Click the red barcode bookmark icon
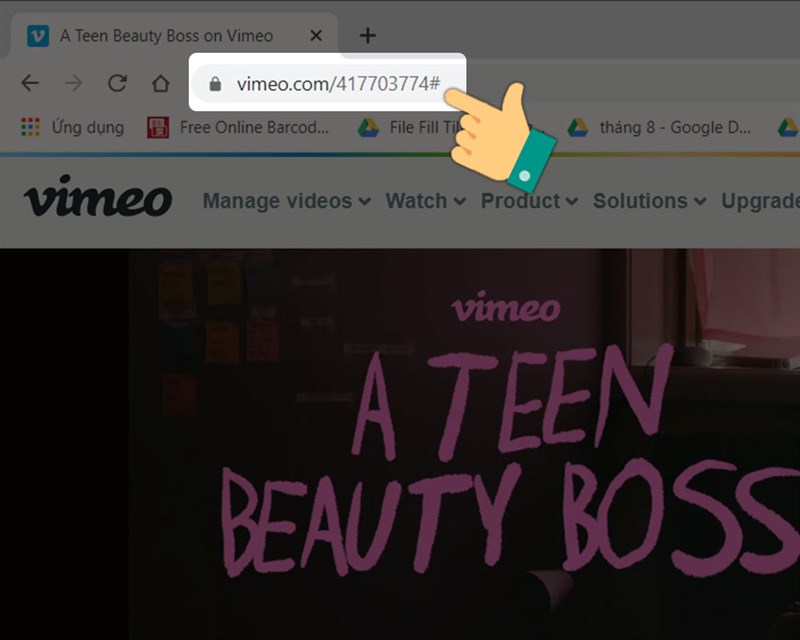Viewport: 800px width, 640px height. tap(158, 128)
